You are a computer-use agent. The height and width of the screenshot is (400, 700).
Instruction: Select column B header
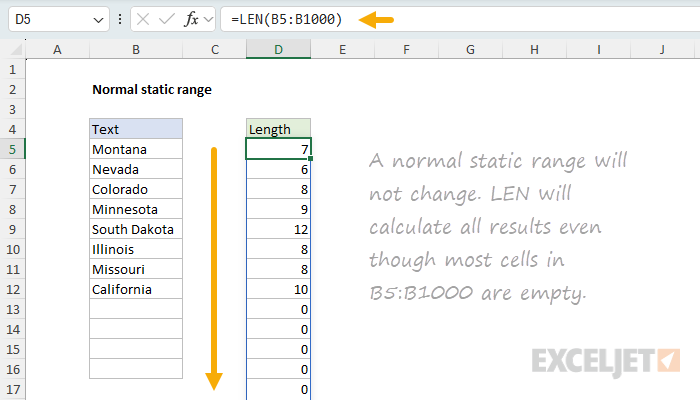point(135,49)
